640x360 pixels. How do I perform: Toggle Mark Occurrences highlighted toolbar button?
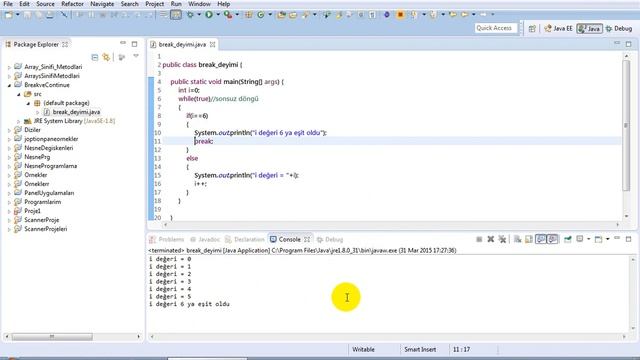click(176, 15)
